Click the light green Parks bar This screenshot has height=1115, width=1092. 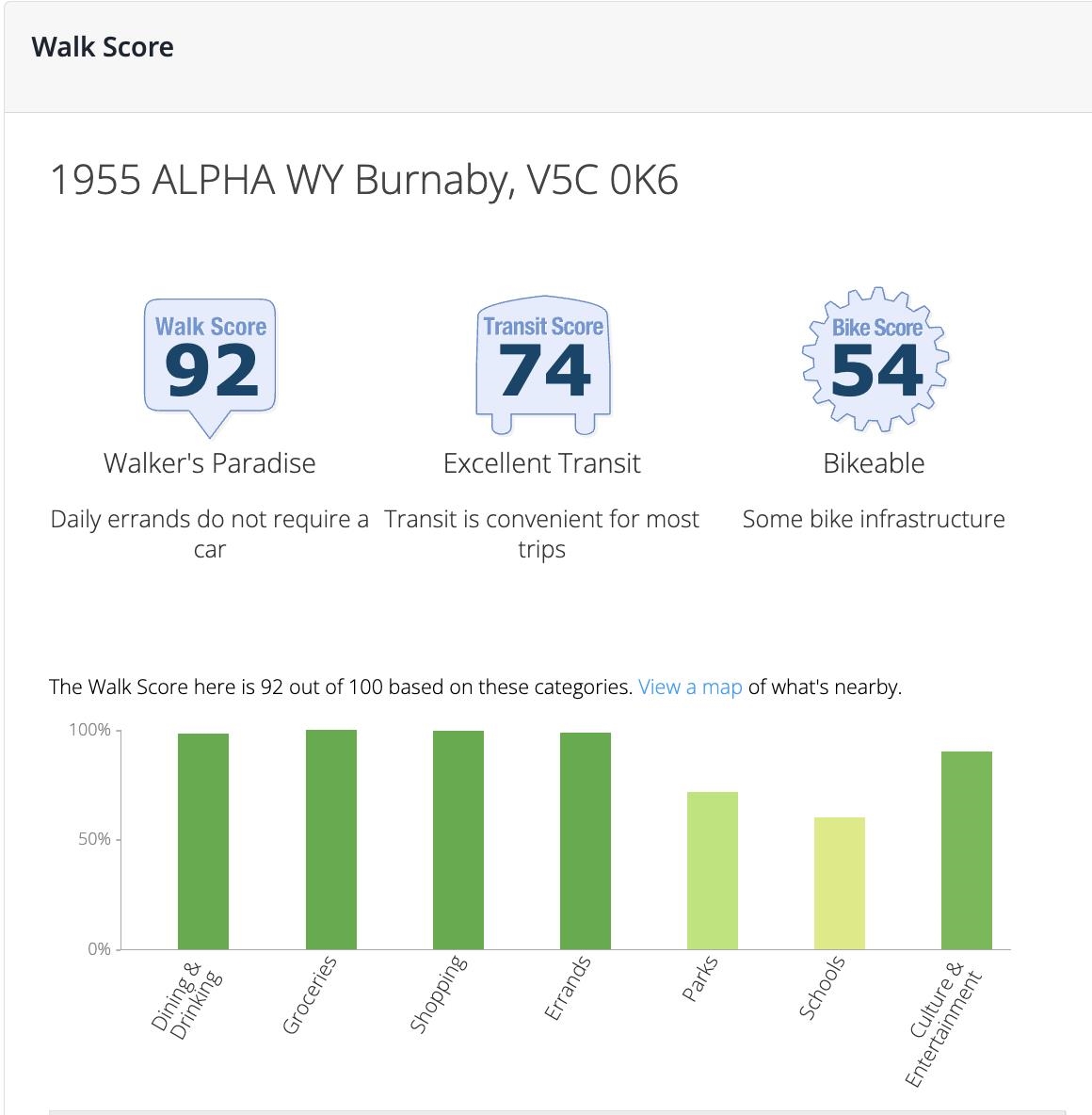(x=713, y=871)
